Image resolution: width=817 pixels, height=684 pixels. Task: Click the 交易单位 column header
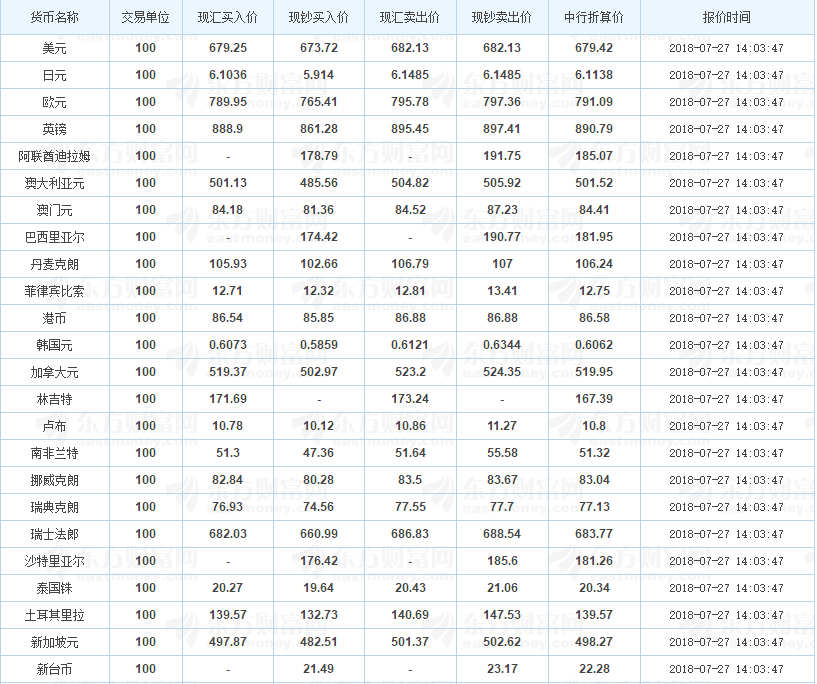coord(145,18)
